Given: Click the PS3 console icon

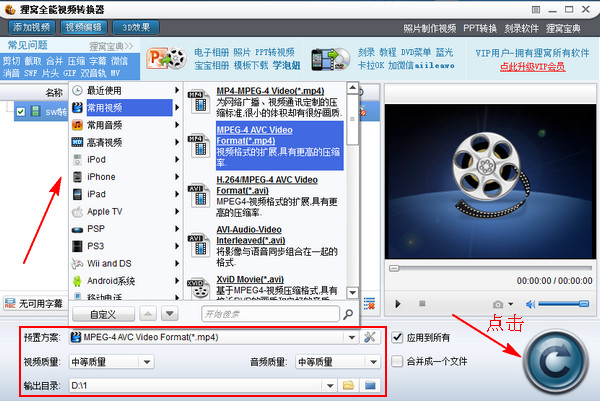Looking at the screenshot, I should click(77, 246).
